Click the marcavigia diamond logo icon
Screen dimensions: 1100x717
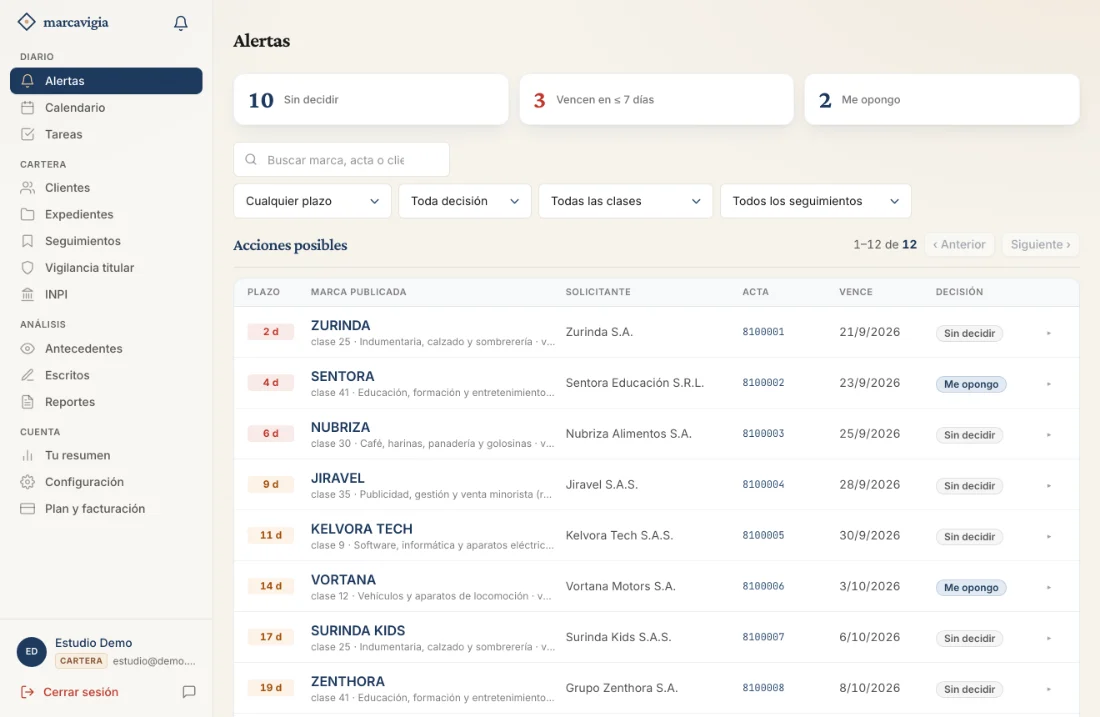point(26,22)
